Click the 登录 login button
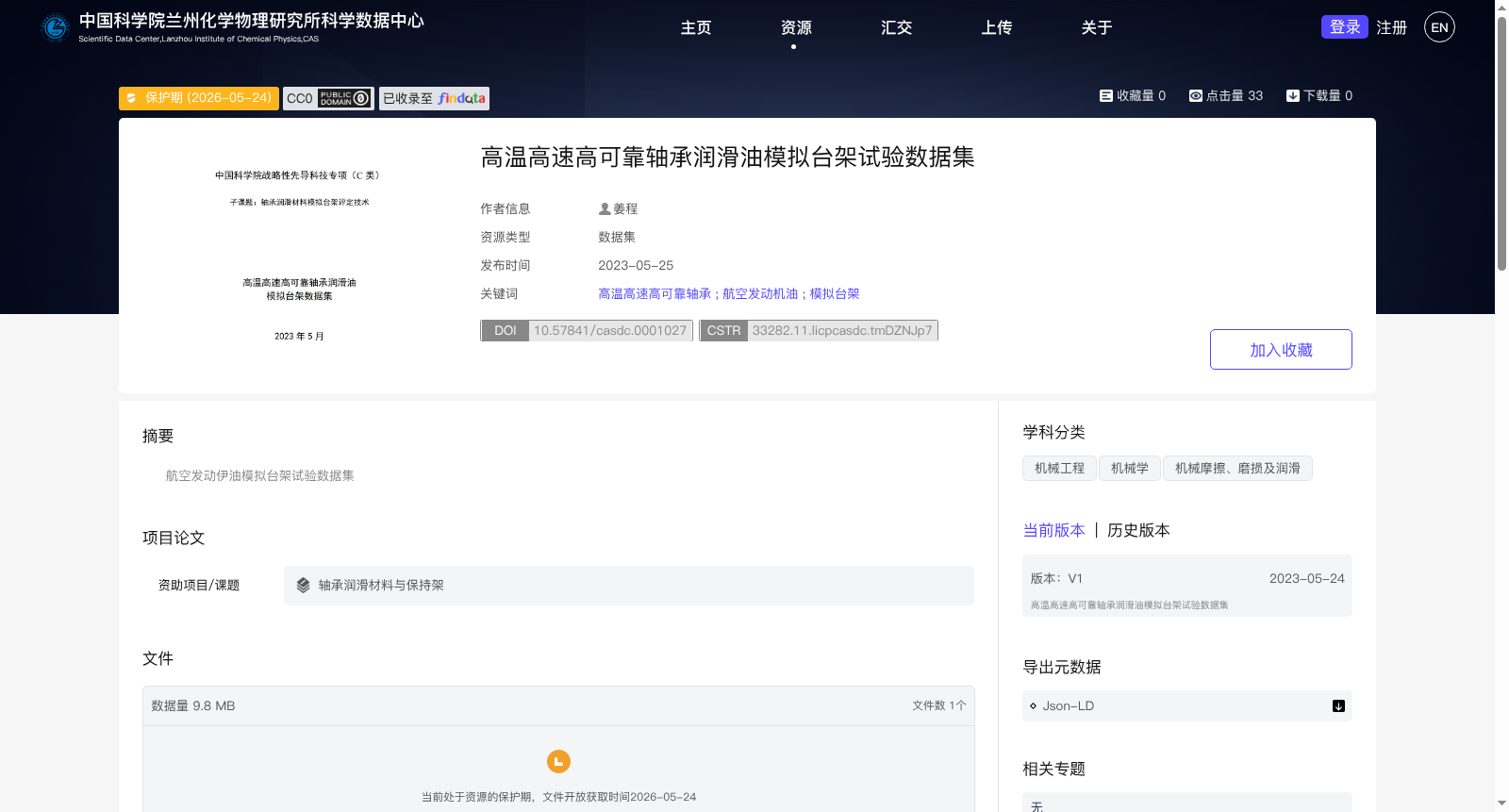This screenshot has height=812, width=1509. [1344, 27]
